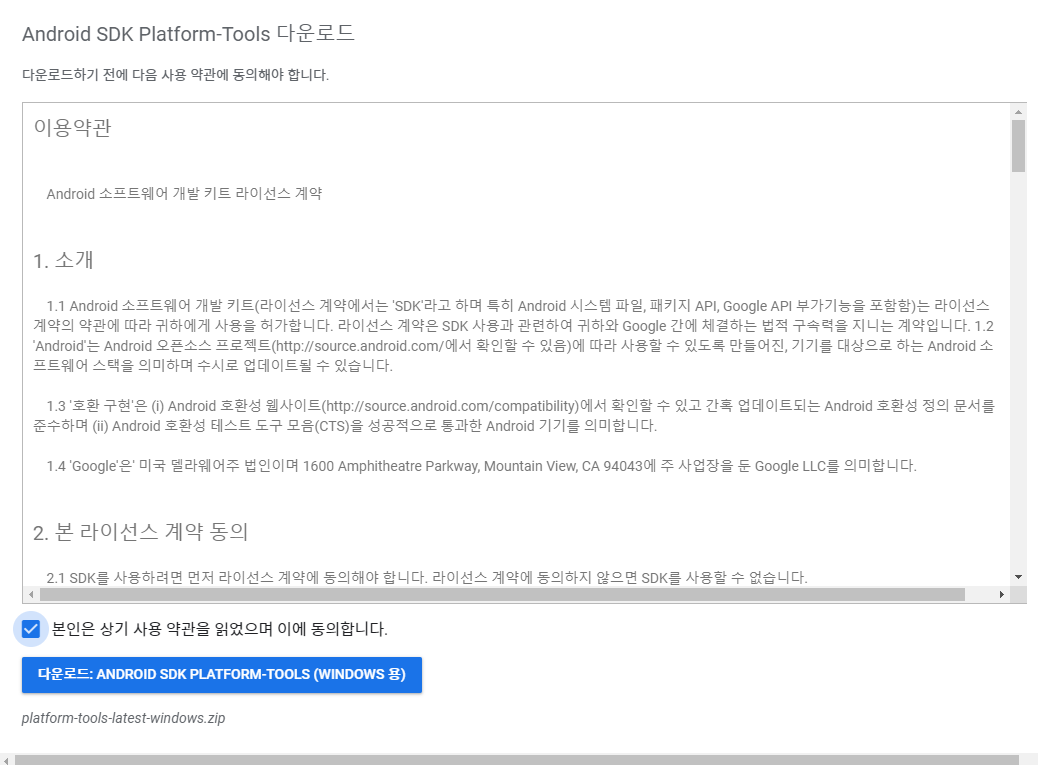Image resolution: width=1038 pixels, height=765 pixels.
Task: Click the 'Android SDK Platform-Tools 다운로드' heading
Action: pyautogui.click(x=188, y=34)
